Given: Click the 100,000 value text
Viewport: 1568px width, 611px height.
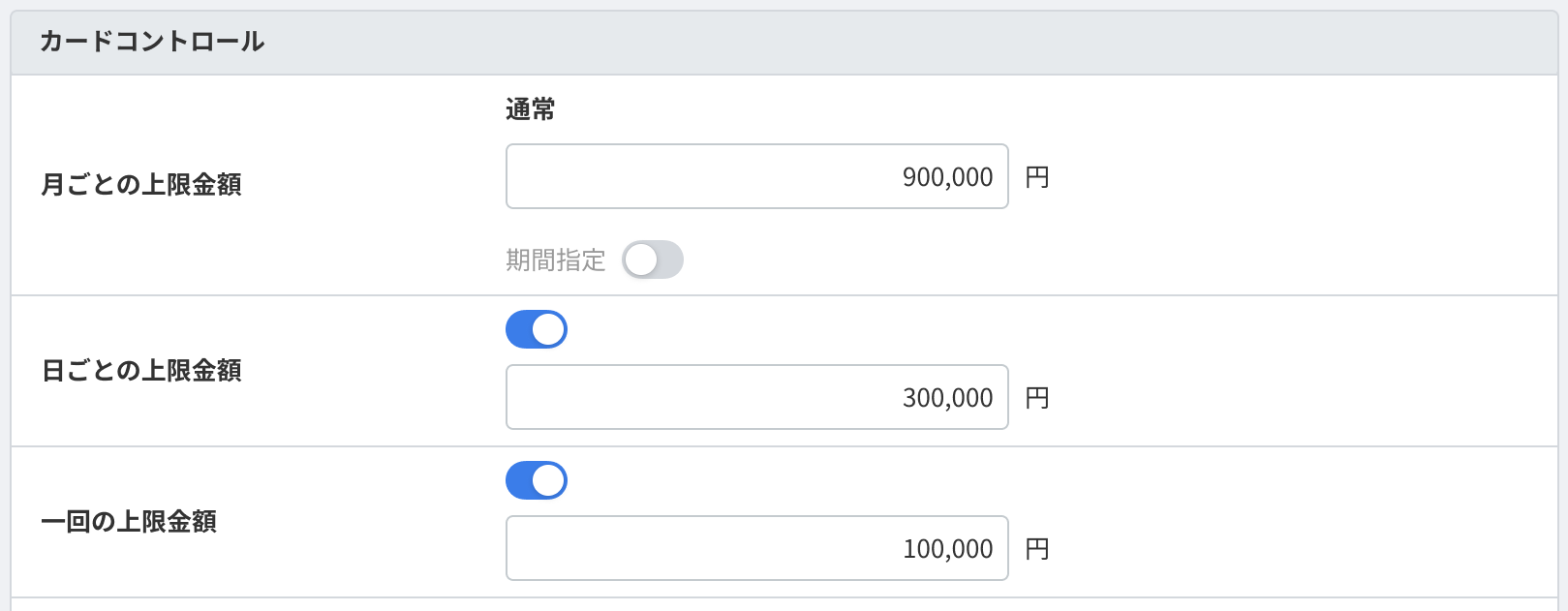Looking at the screenshot, I should point(947,549).
